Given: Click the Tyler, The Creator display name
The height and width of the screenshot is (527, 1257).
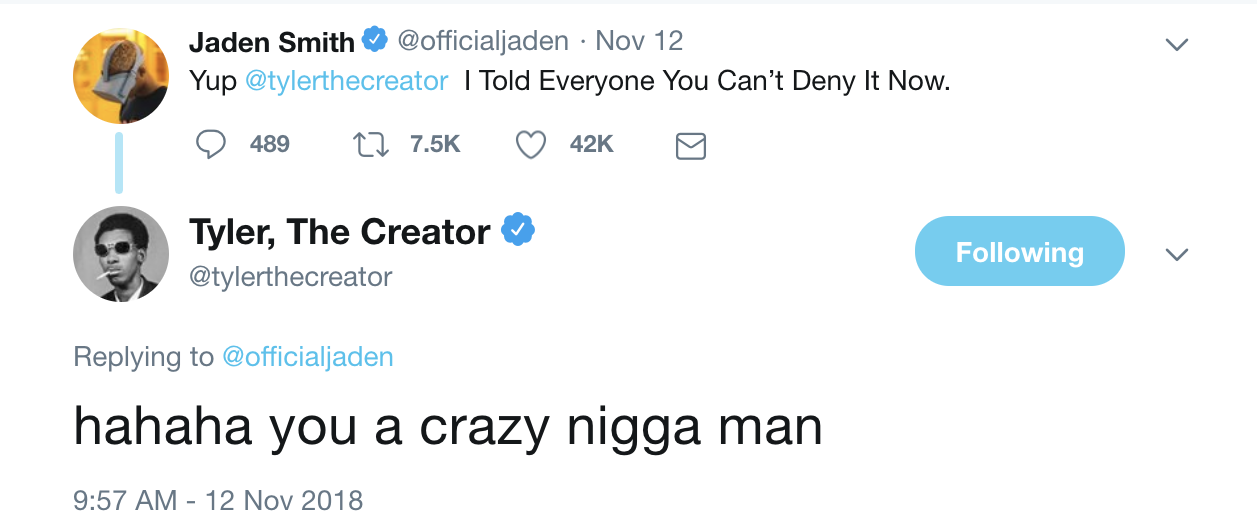Looking at the screenshot, I should (340, 232).
